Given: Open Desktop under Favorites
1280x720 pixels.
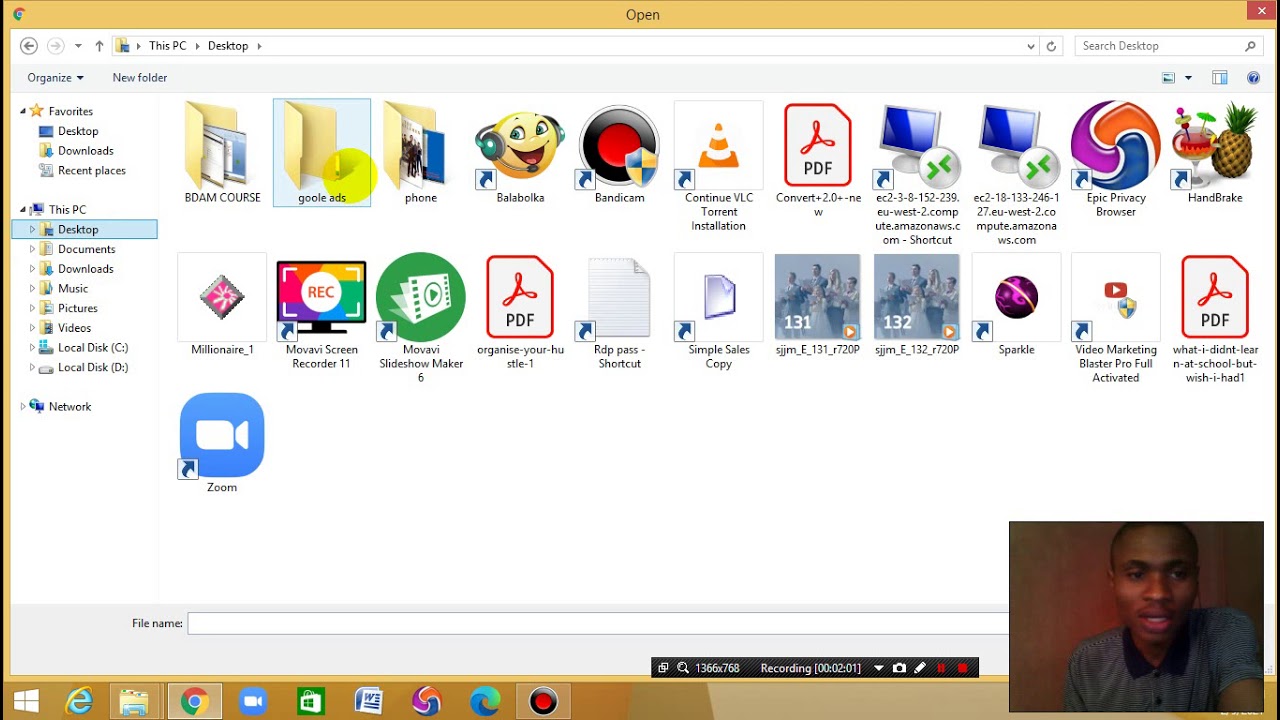Looking at the screenshot, I should coord(78,131).
